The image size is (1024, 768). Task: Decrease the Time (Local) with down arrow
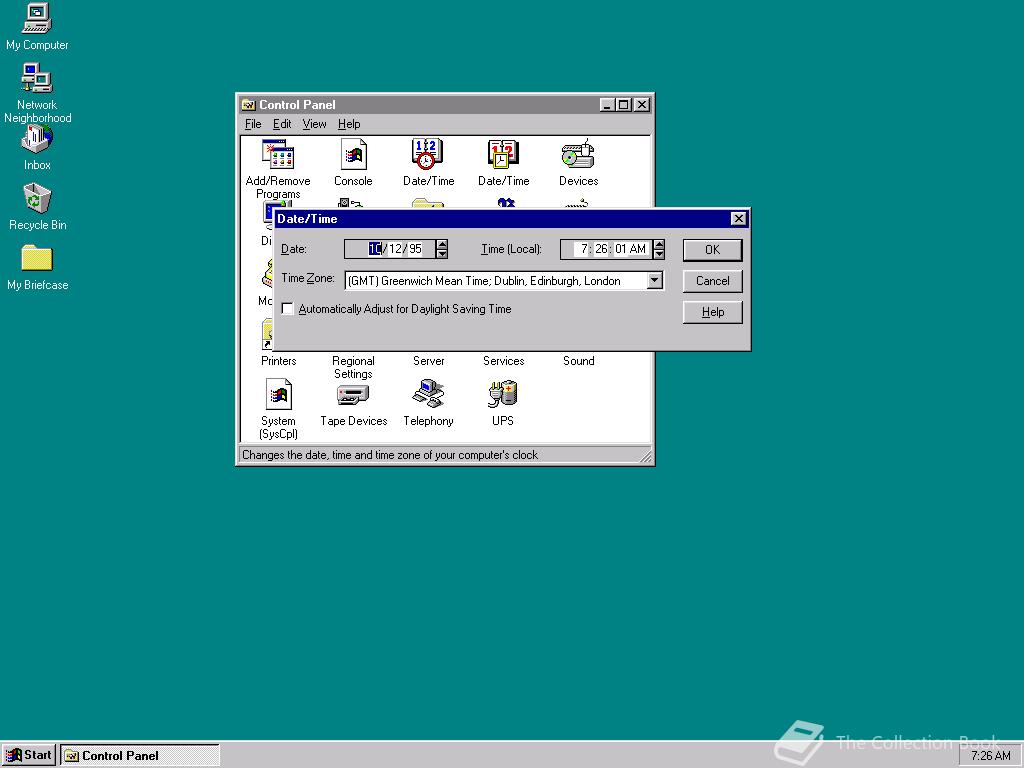(659, 253)
